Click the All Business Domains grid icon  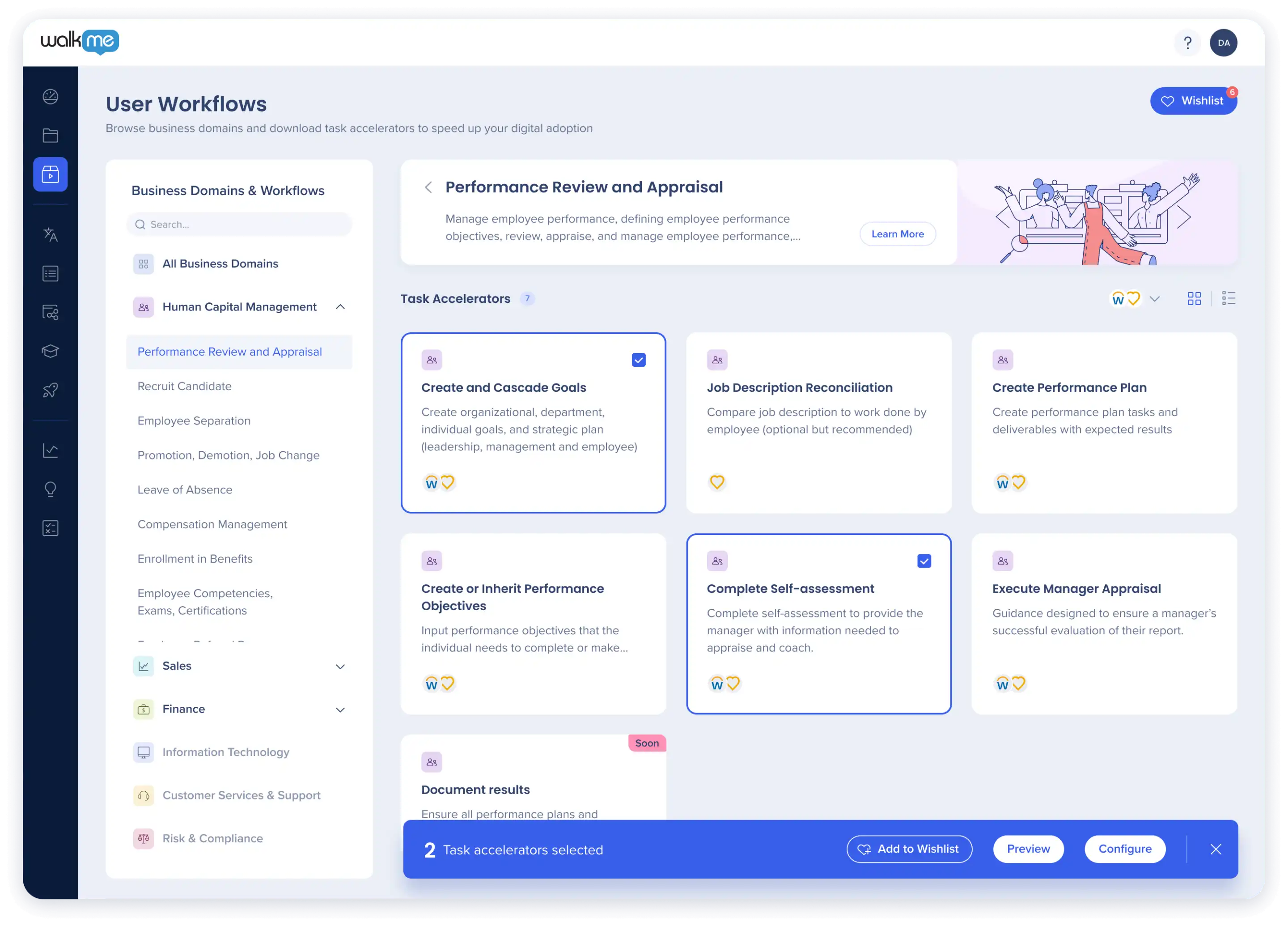(x=144, y=264)
